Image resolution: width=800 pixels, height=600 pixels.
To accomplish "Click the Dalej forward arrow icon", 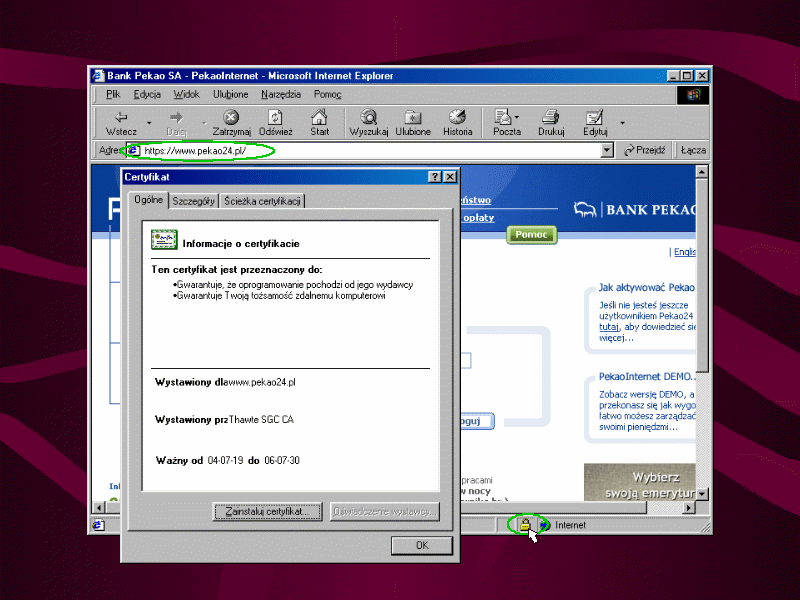I will (176, 117).
